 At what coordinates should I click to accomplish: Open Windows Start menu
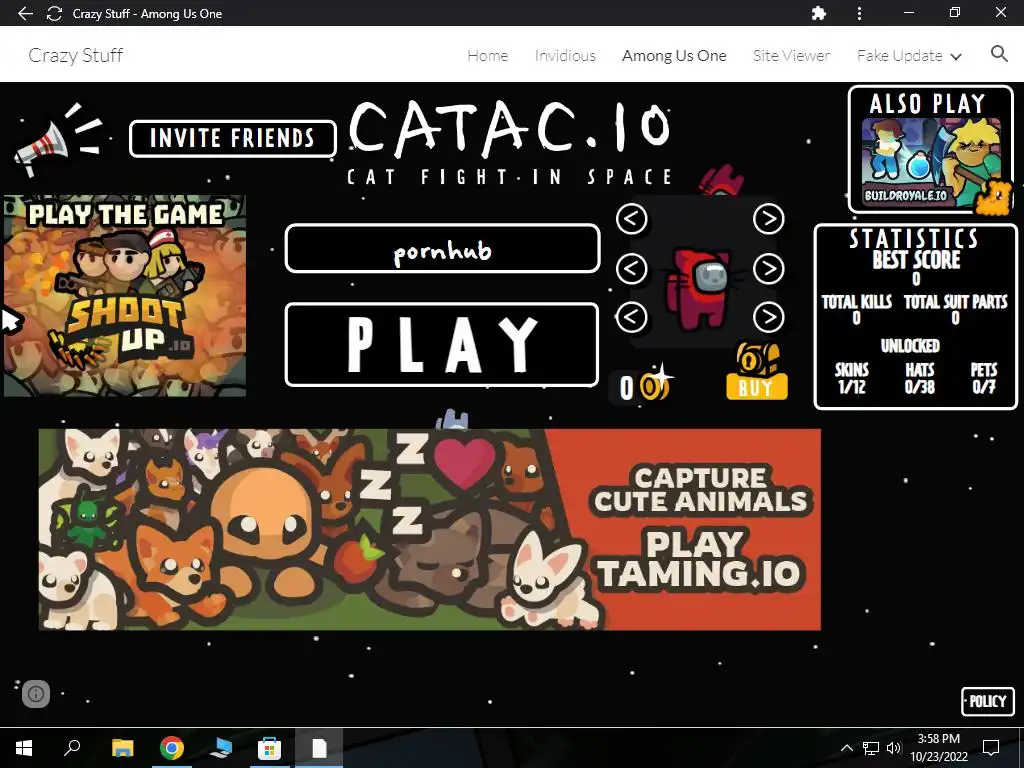(24, 748)
